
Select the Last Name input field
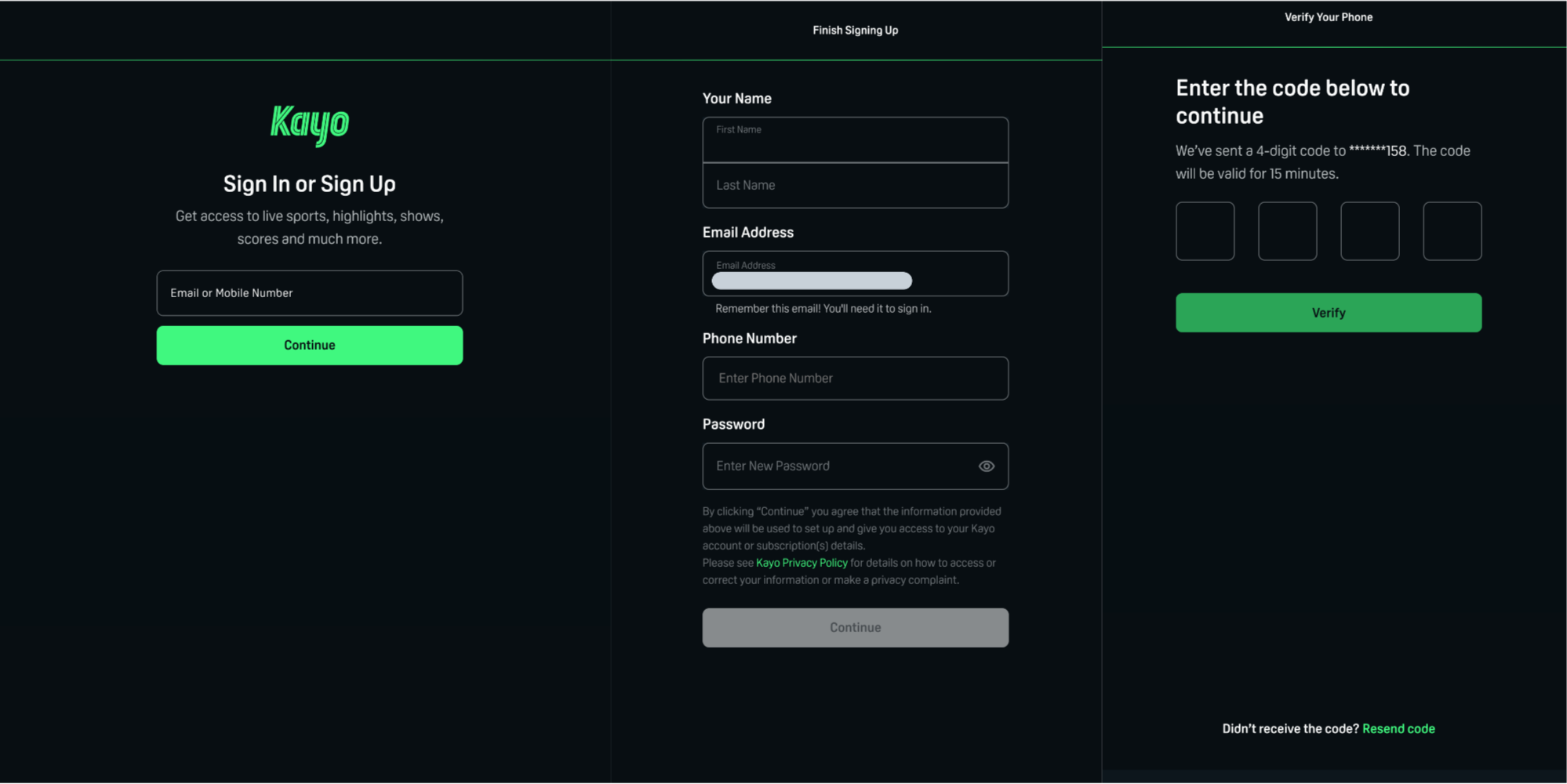[856, 186]
